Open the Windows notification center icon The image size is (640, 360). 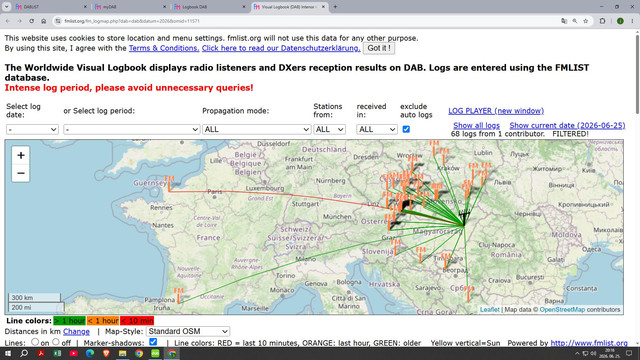point(629,353)
